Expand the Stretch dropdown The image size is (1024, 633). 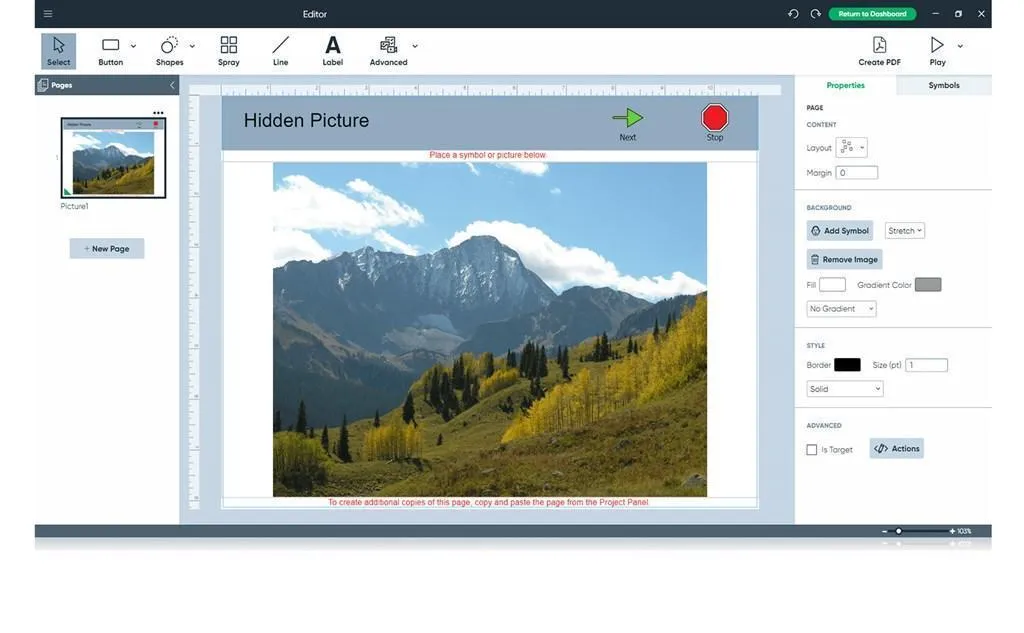coord(905,231)
